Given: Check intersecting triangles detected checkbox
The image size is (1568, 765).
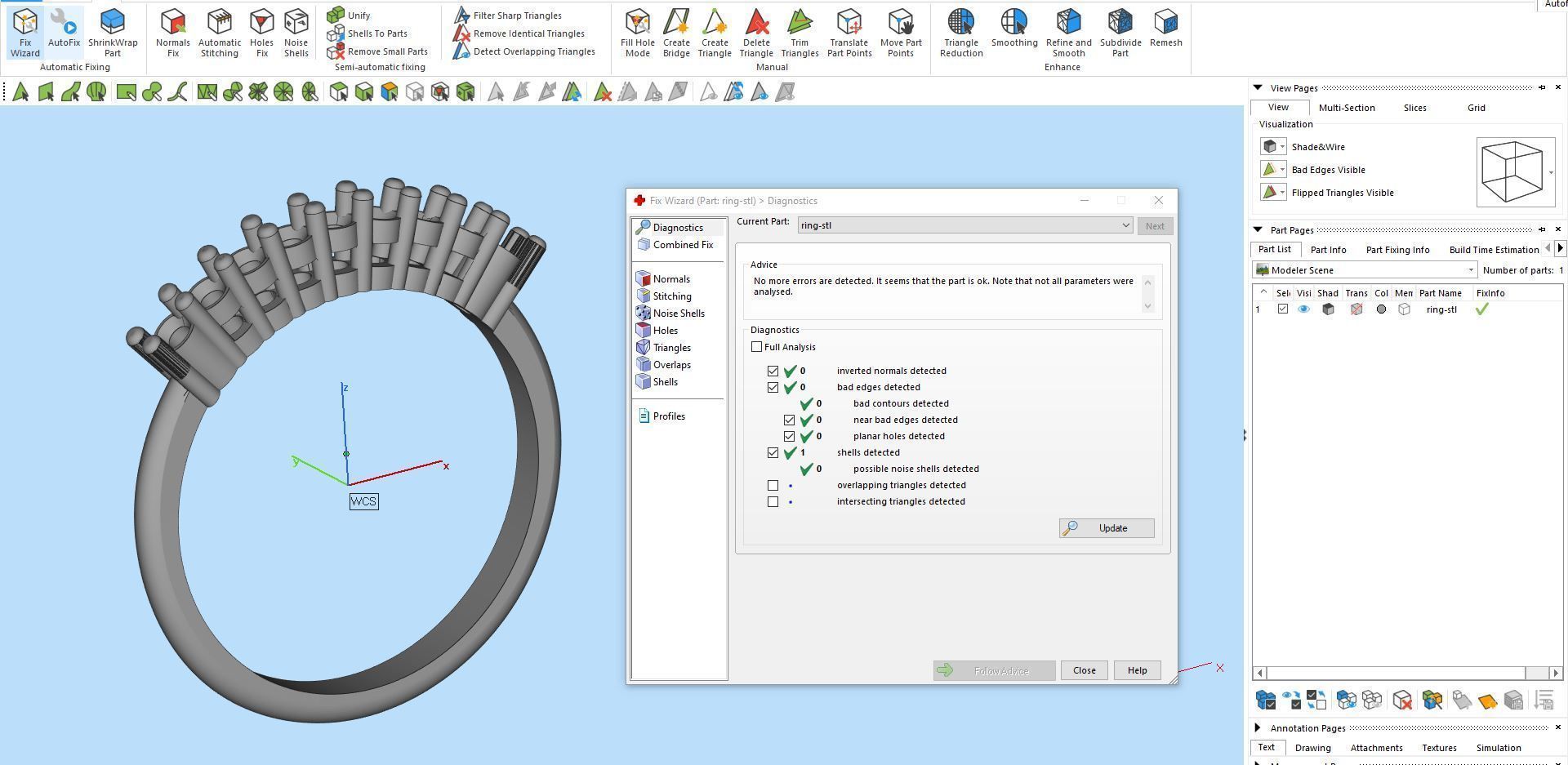Looking at the screenshot, I should pos(773,501).
